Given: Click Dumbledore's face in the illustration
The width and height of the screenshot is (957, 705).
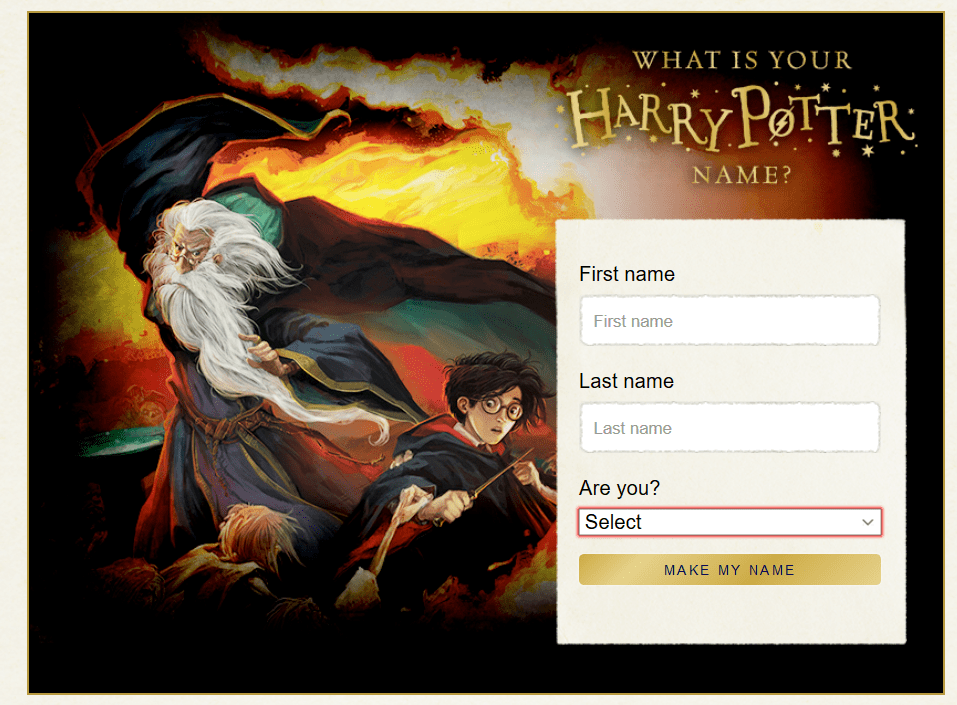Looking at the screenshot, I should (x=184, y=250).
